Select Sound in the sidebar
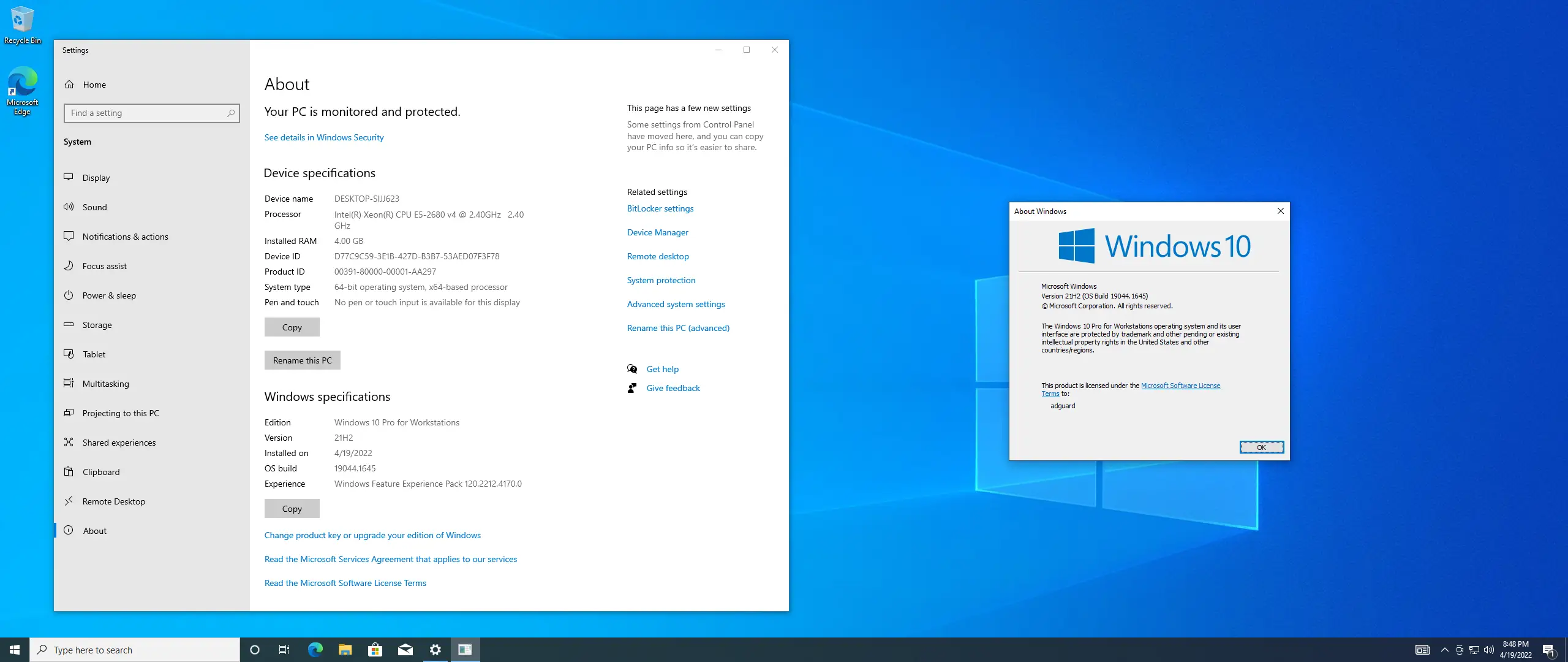This screenshot has height=662, width=1568. 94,207
